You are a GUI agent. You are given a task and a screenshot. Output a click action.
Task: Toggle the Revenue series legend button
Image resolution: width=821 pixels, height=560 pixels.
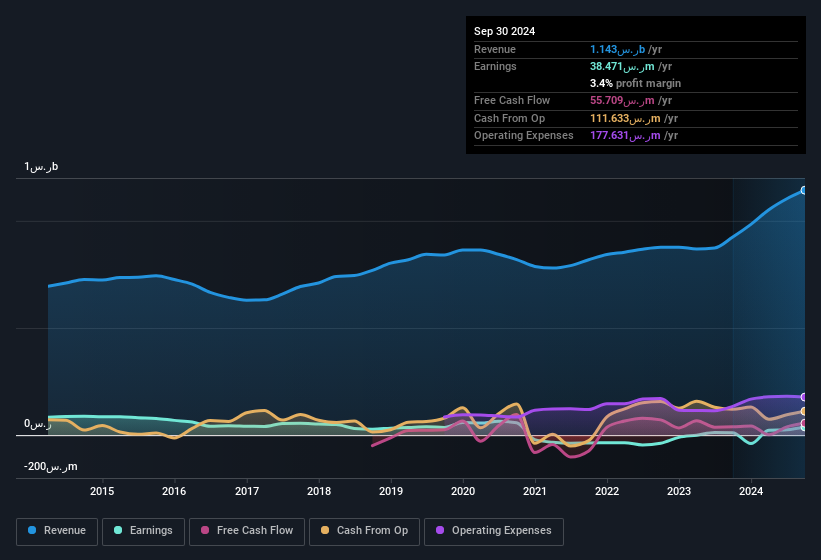point(58,531)
